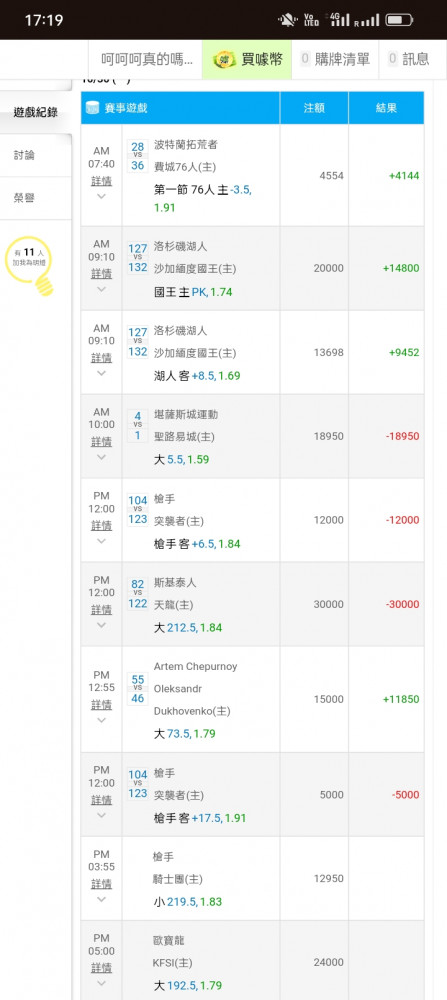Screen dimensions: 447x1000
Task: Click 詳情 link for 05:00 歐寶龍 game
Action: pos(101,967)
